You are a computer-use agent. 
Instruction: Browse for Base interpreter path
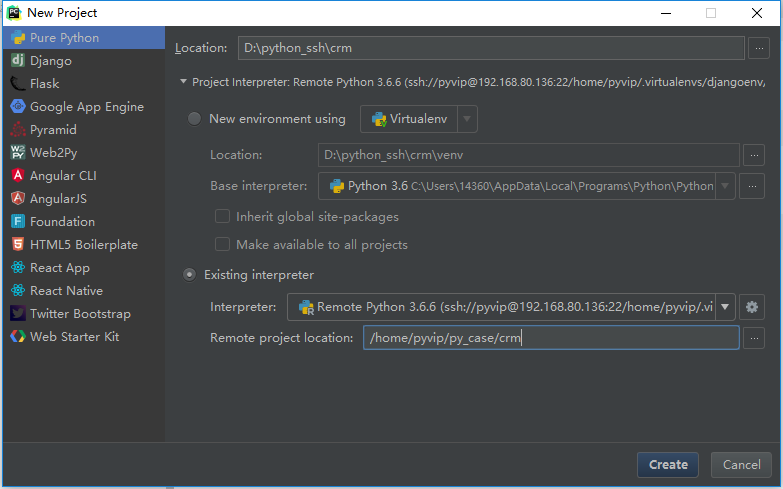(752, 186)
